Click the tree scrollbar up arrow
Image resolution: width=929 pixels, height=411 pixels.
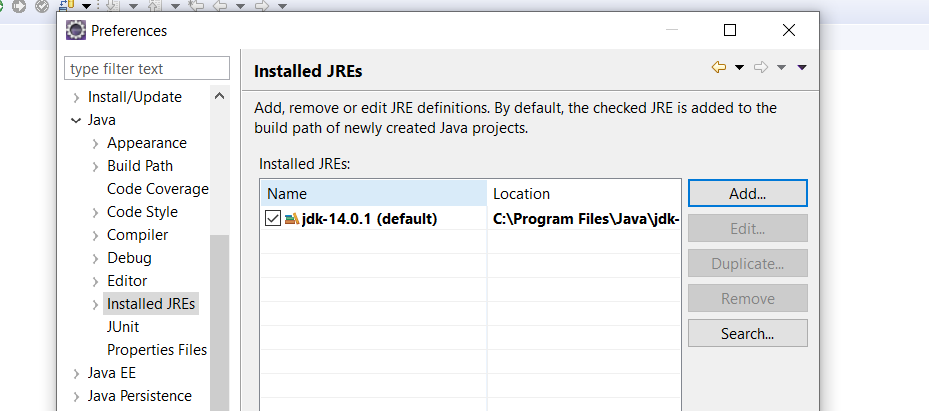(219, 95)
